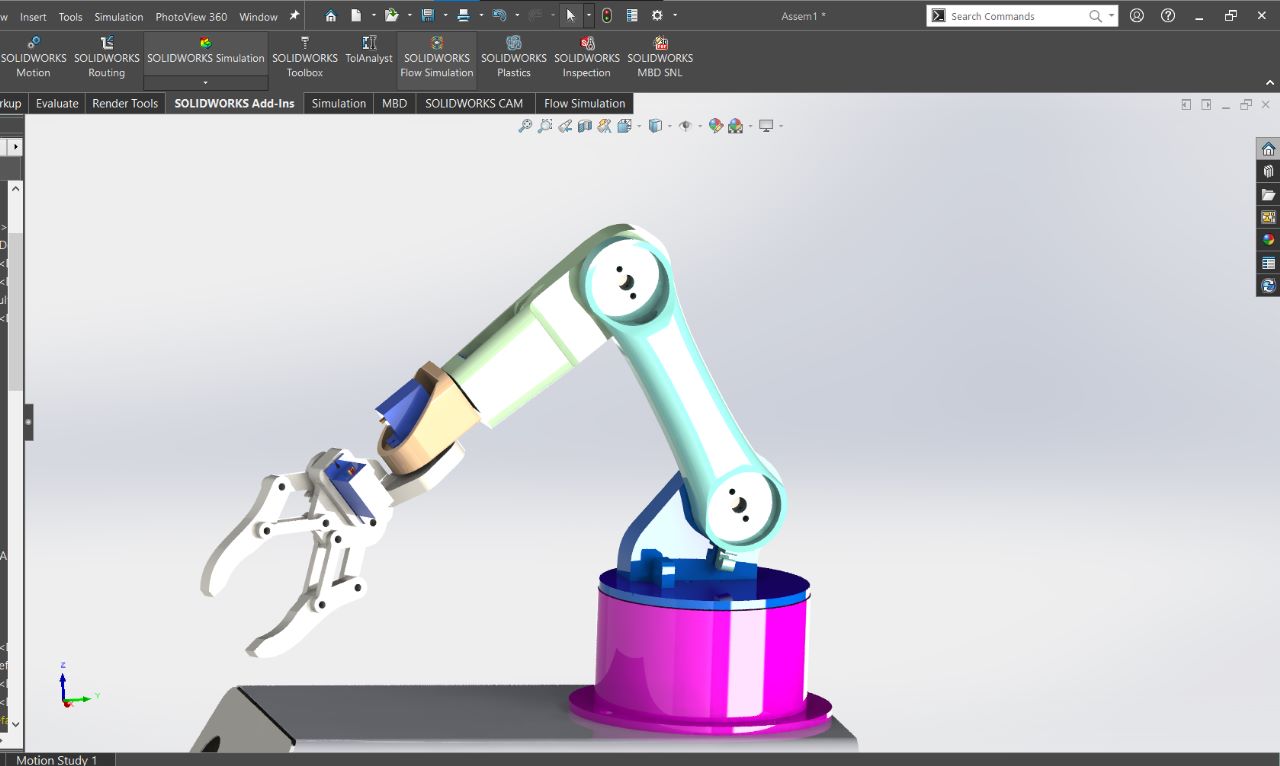Click the Zoom to Fit icon
This screenshot has width=1280, height=766.
(524, 126)
